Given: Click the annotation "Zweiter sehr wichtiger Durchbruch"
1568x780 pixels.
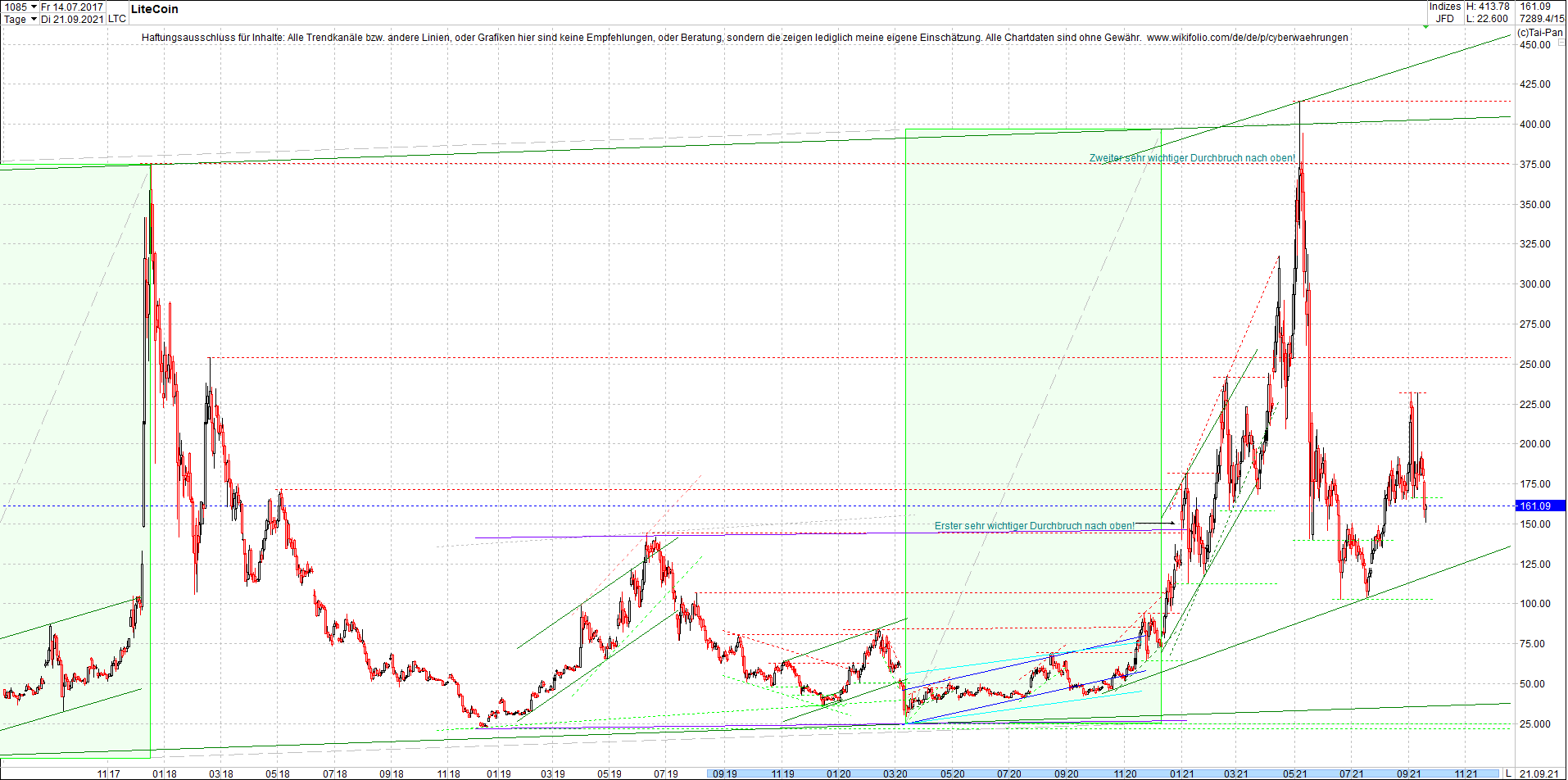Looking at the screenshot, I should pyautogui.click(x=1192, y=158).
